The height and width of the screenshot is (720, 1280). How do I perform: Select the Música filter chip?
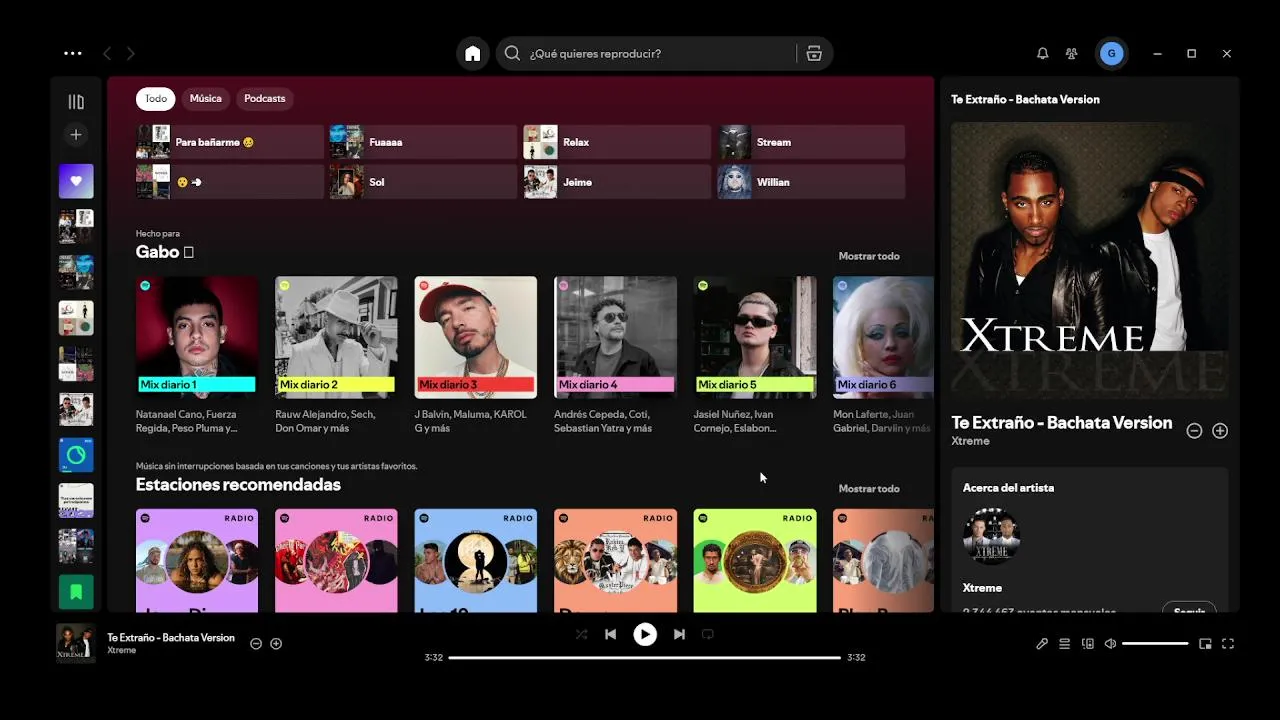point(206,99)
